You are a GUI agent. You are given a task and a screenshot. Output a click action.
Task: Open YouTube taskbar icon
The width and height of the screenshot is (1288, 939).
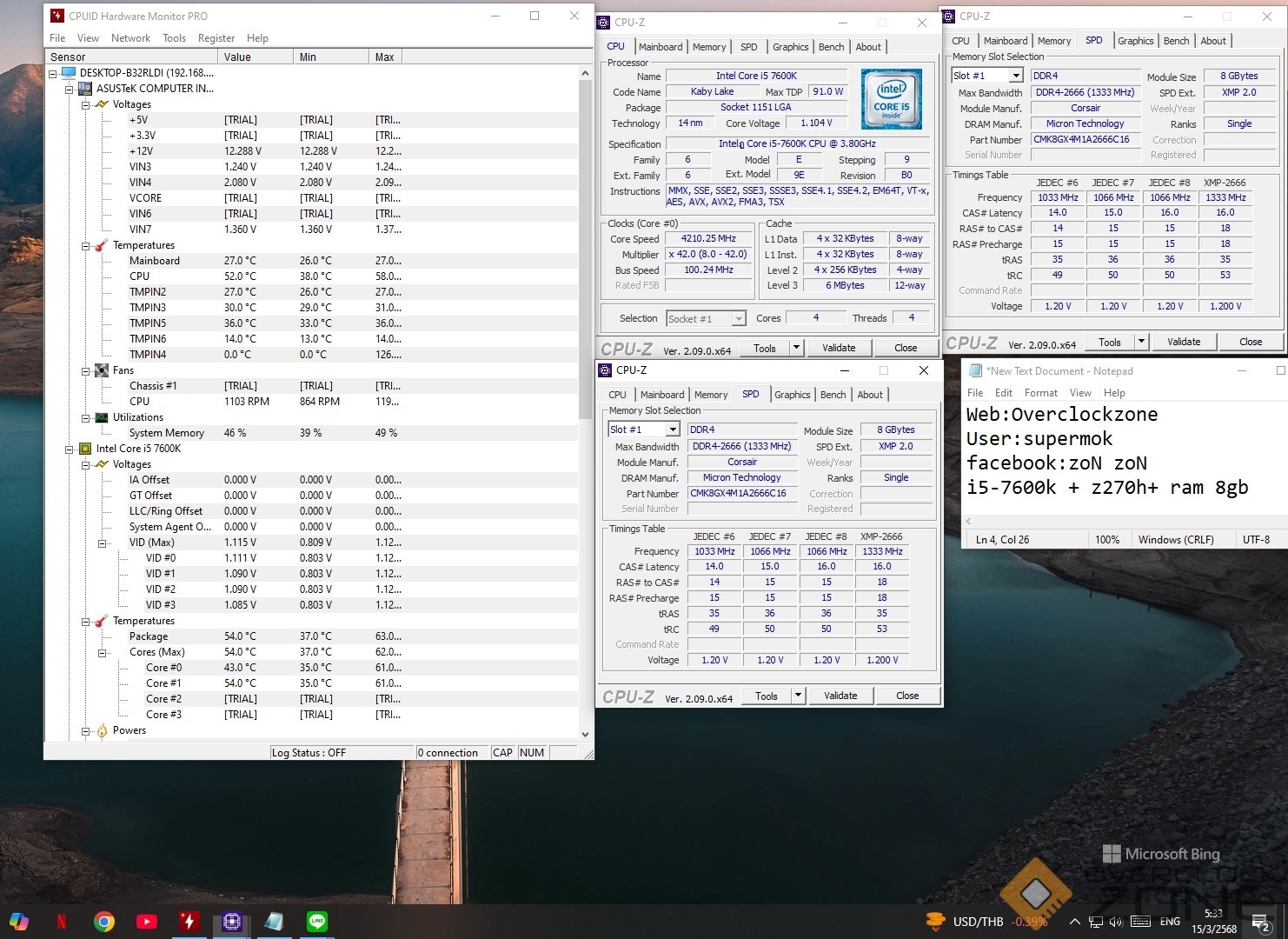[146, 922]
